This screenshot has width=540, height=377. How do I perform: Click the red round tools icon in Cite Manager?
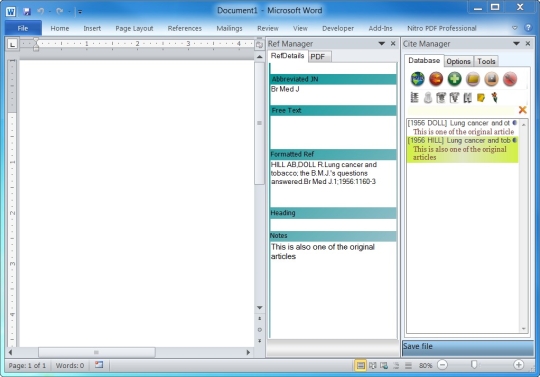[x=510, y=79]
